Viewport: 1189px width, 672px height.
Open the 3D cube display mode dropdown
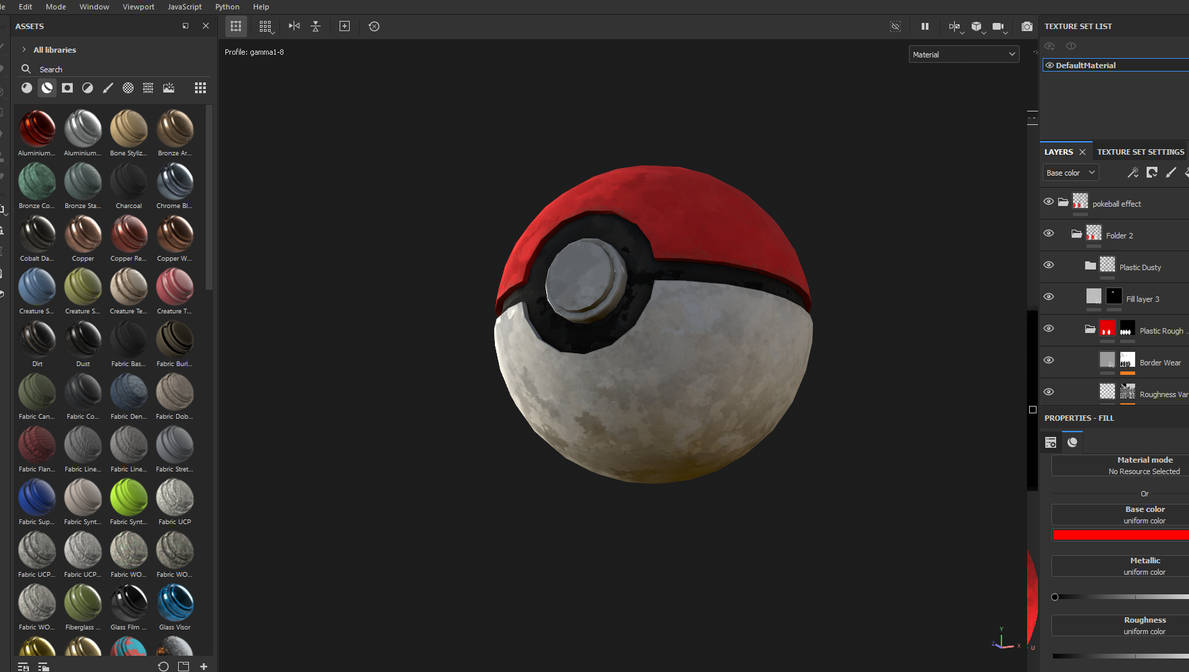(977, 27)
